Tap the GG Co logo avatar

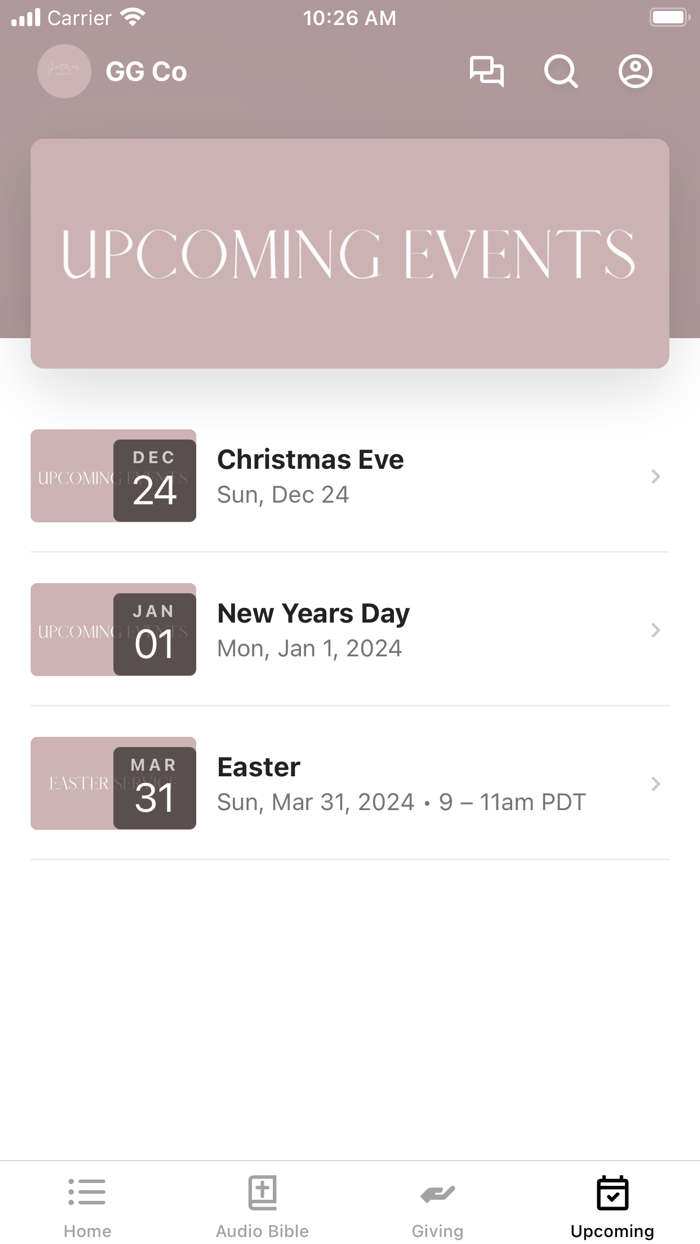coord(64,72)
